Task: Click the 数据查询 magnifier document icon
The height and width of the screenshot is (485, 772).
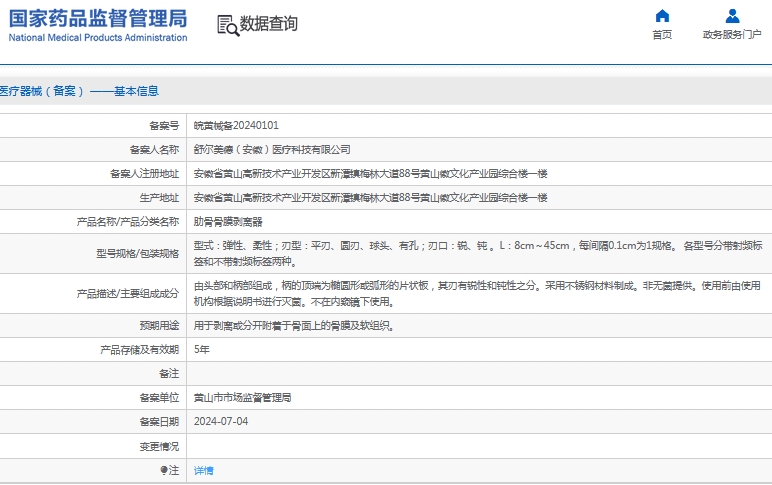Action: tap(228, 25)
